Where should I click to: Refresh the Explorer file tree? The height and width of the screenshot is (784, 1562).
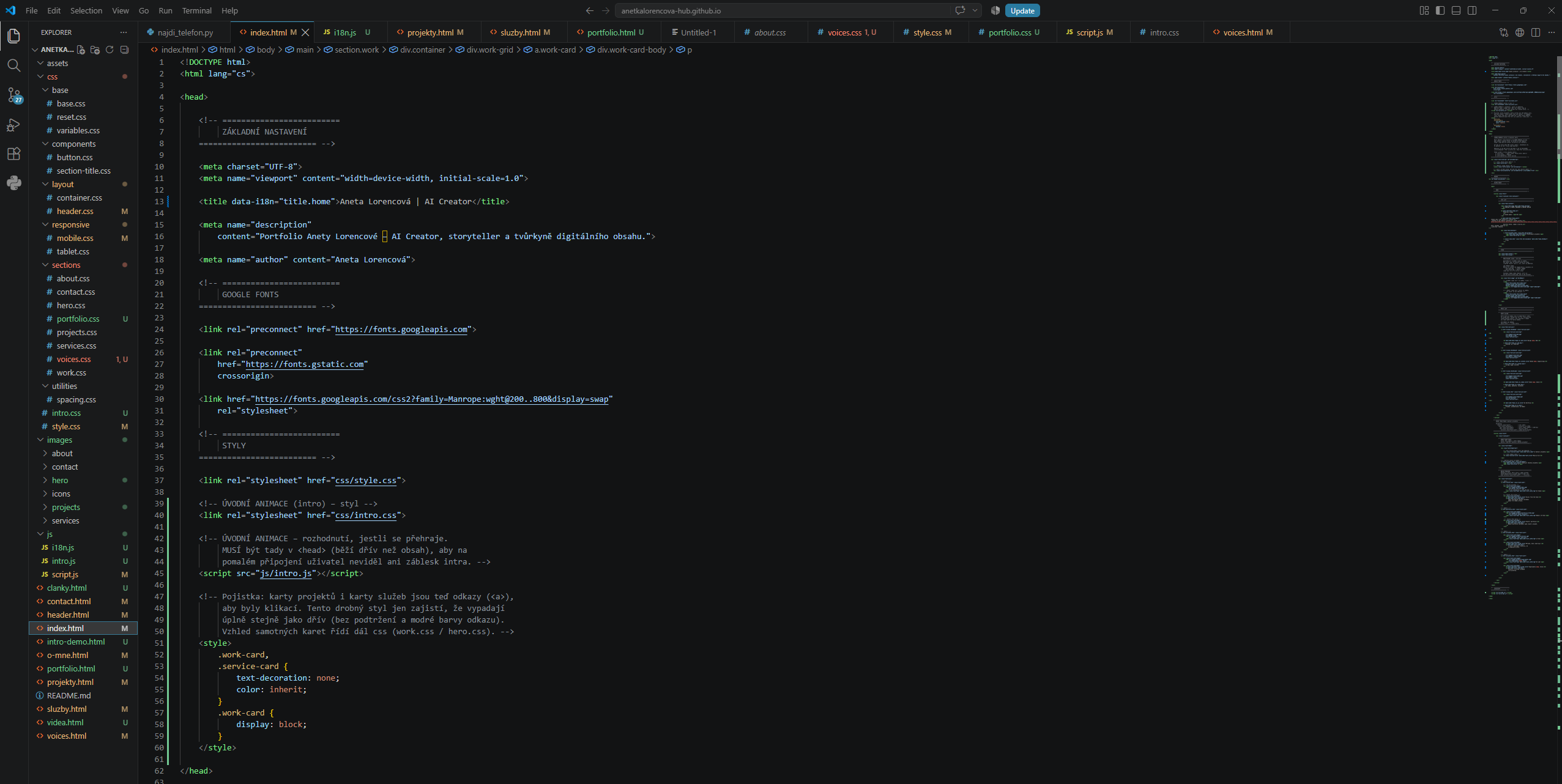click(x=110, y=50)
